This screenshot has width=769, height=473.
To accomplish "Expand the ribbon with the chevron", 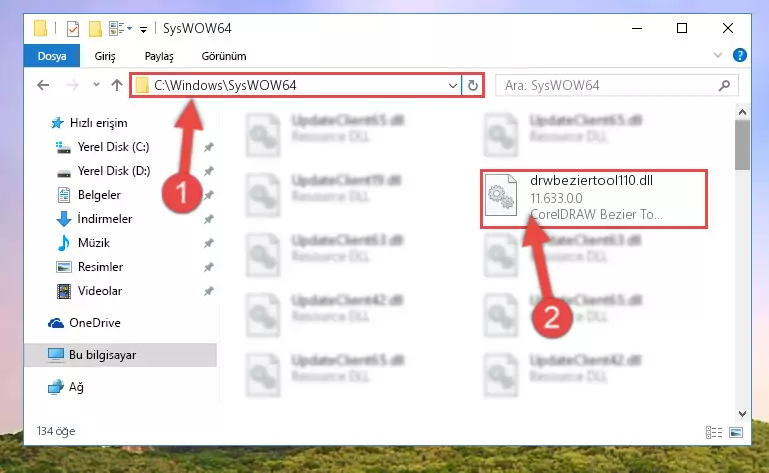I will click(718, 55).
